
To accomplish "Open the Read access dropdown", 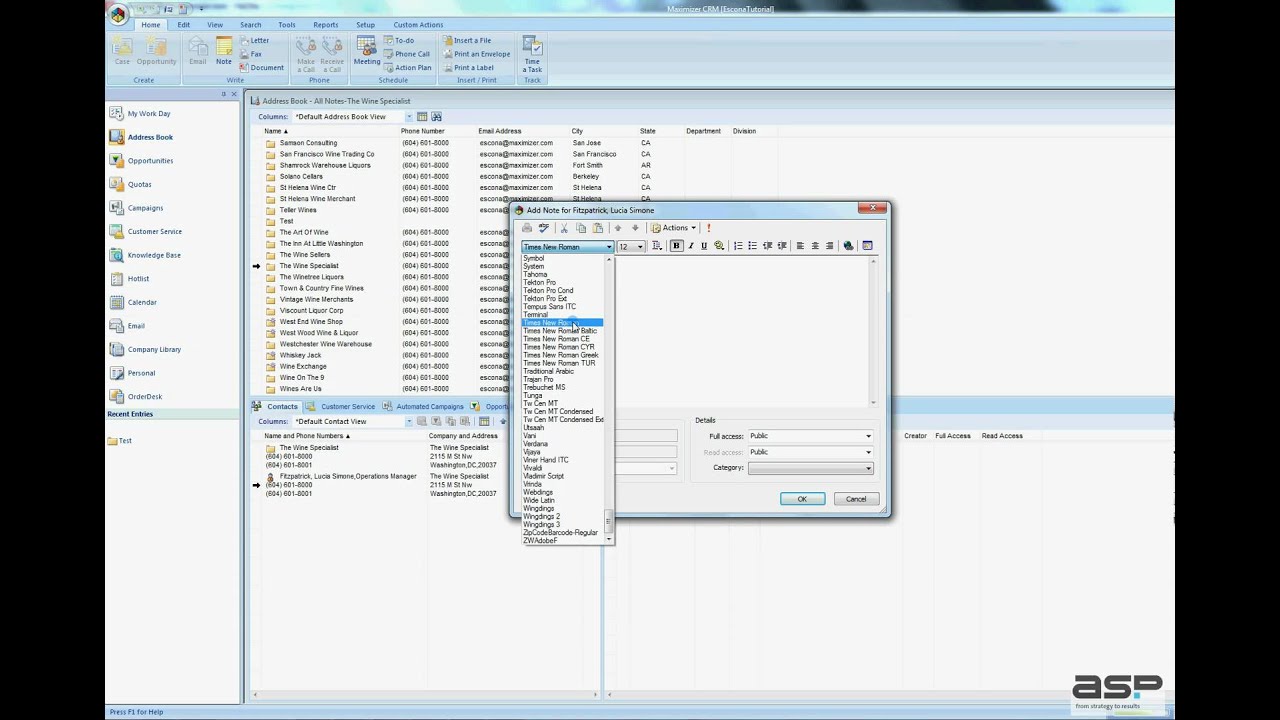I will (x=810, y=452).
